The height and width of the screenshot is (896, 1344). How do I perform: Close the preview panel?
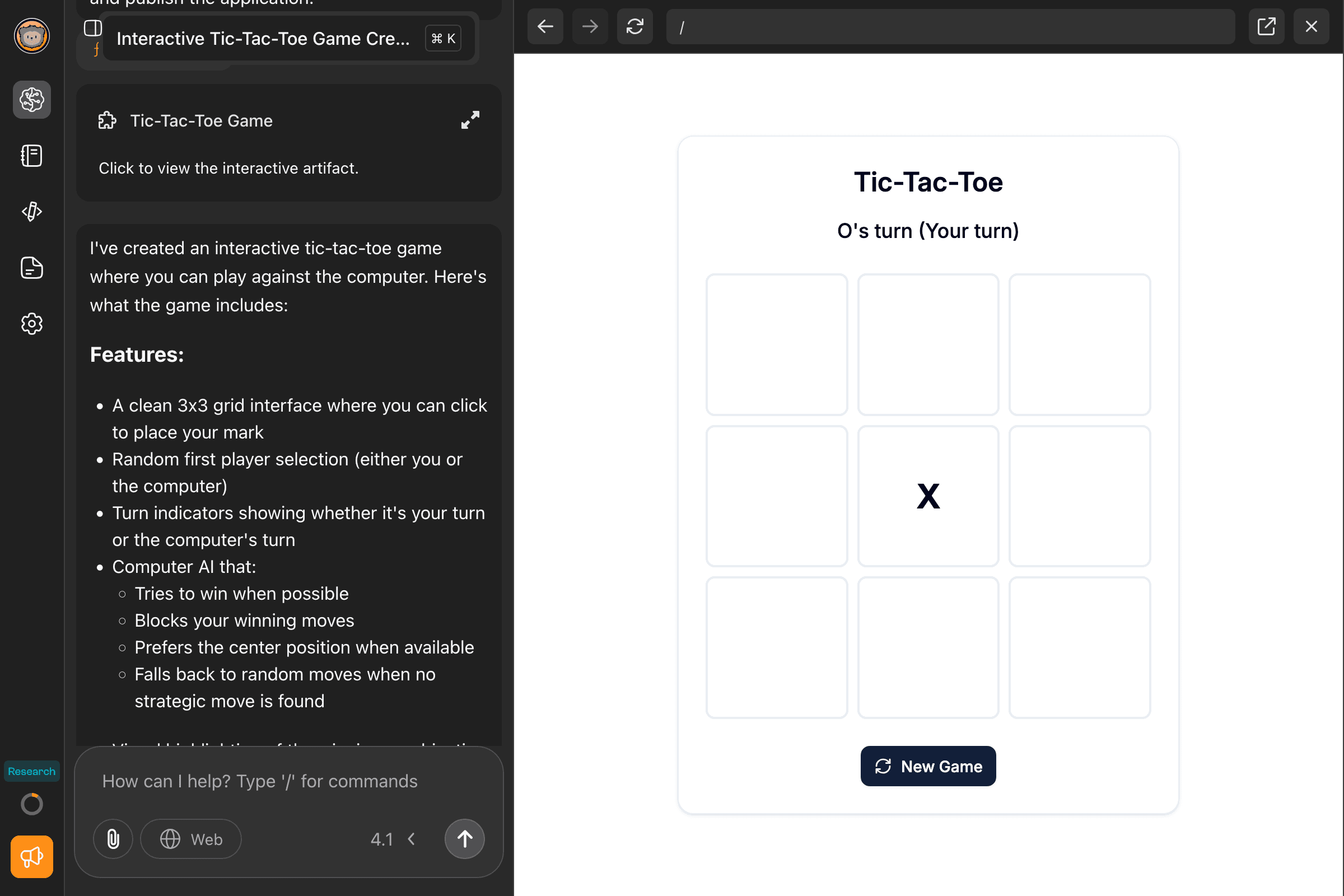1312,26
